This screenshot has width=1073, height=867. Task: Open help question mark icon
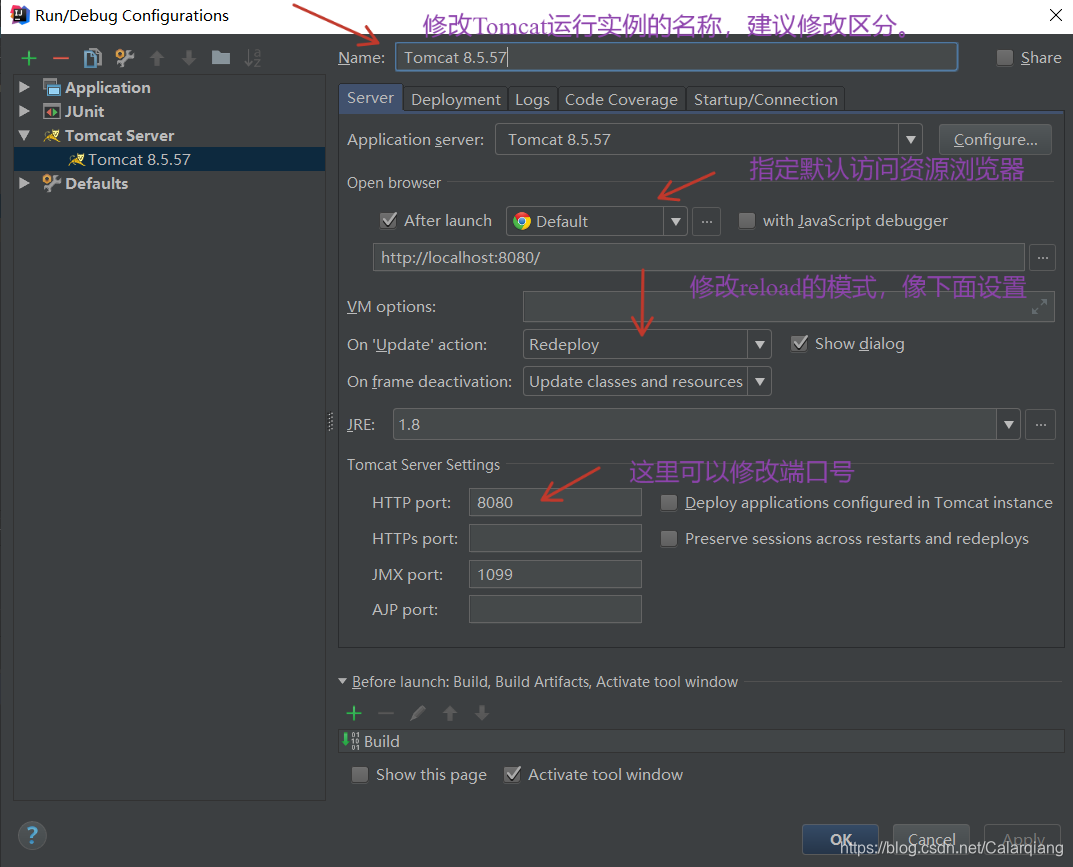pyautogui.click(x=31, y=836)
